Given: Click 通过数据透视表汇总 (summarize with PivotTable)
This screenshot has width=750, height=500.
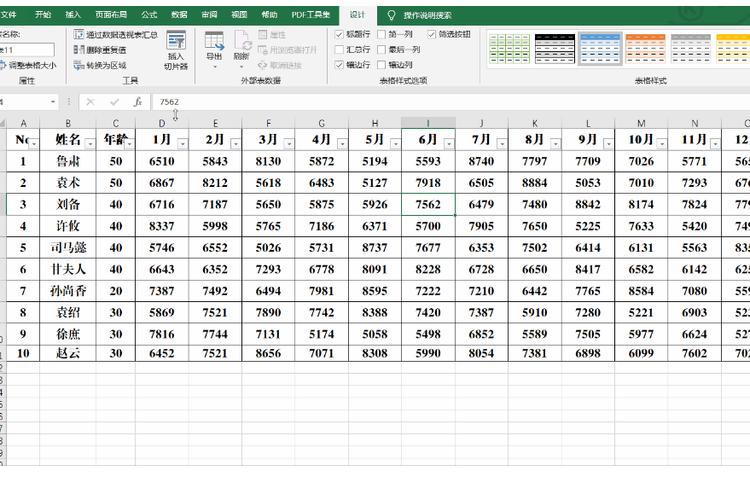Looking at the screenshot, I should pos(116,34).
